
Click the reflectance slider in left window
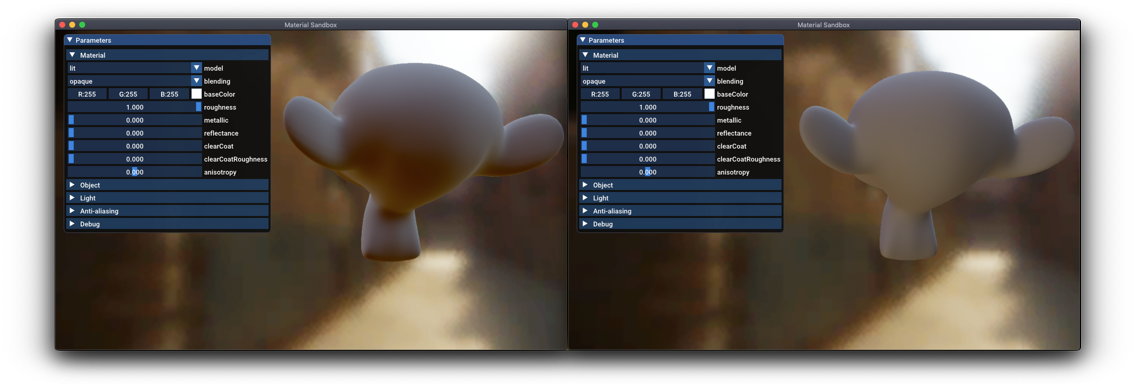pos(135,133)
